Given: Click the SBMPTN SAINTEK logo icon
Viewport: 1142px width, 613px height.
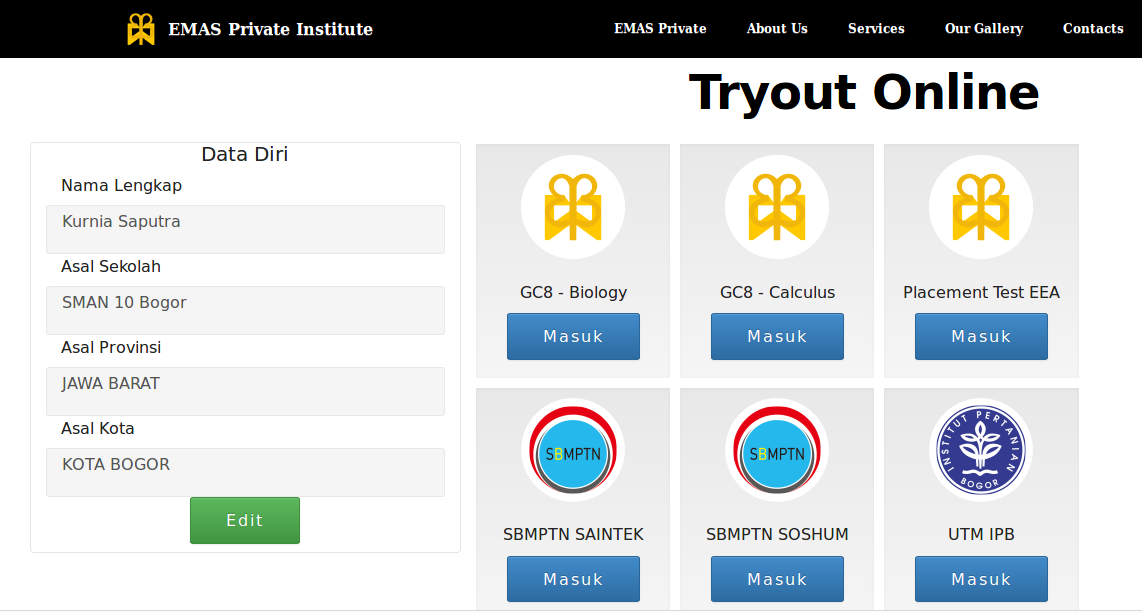Looking at the screenshot, I should [573, 451].
